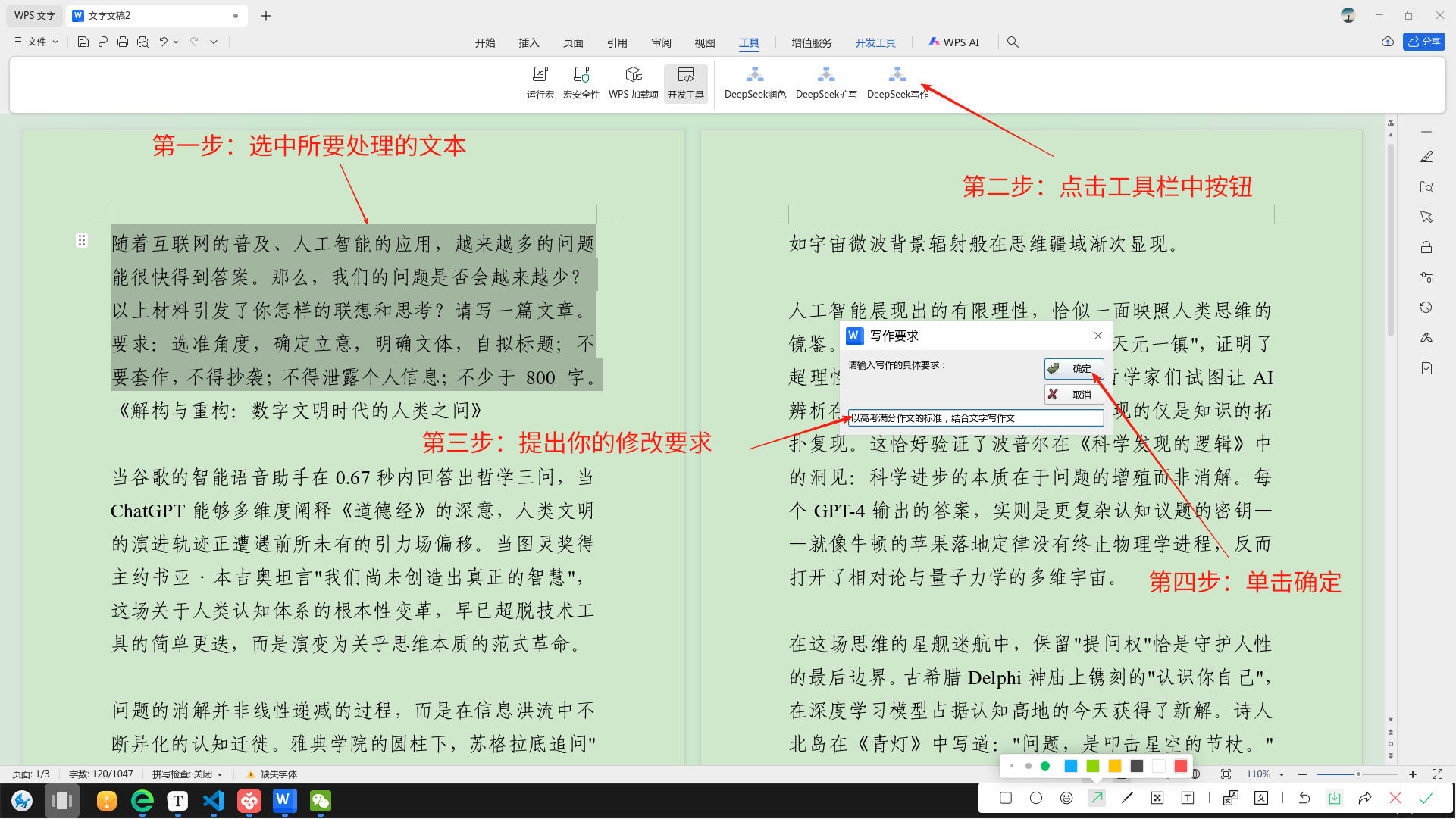Click the 分享 share button

point(1424,42)
